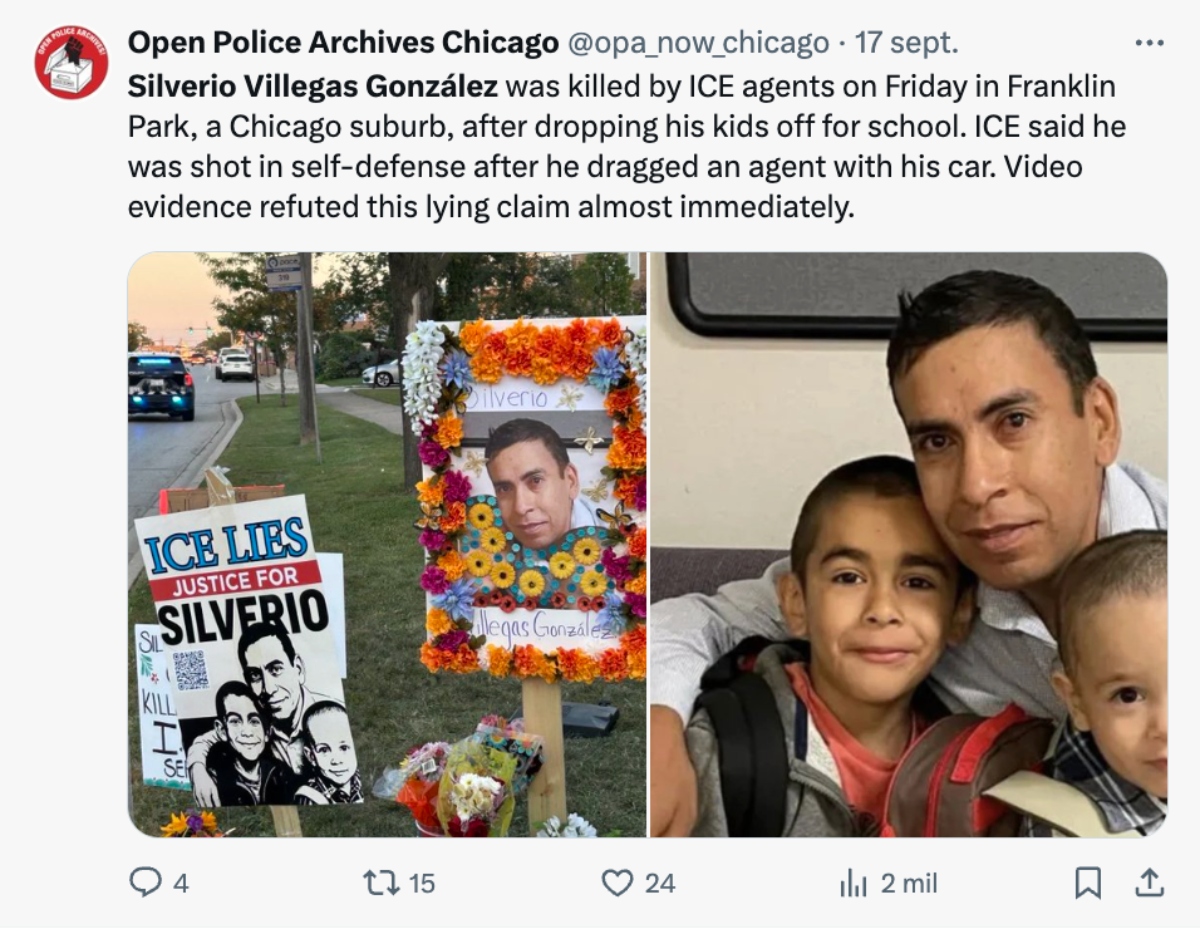Open the @opa_now_chicago handle link

point(698,43)
